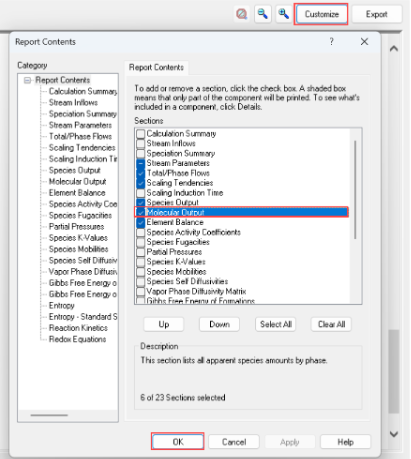This screenshot has width=411, height=459.
Task: Enable the Species Activity Coefficients checkbox
Action: pyautogui.click(x=141, y=232)
